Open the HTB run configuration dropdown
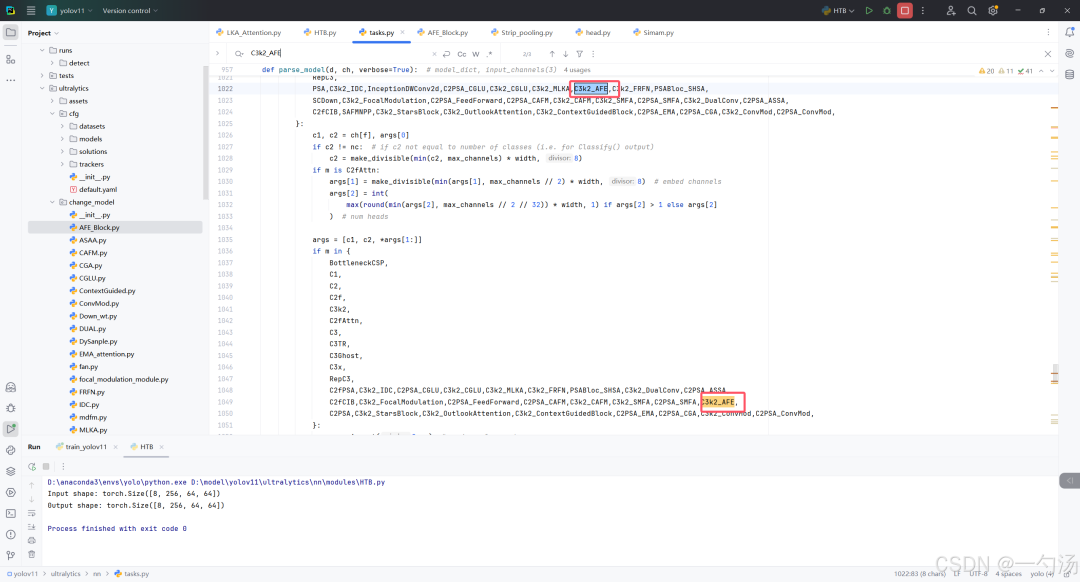Viewport: 1080px width, 582px height. tap(839, 10)
